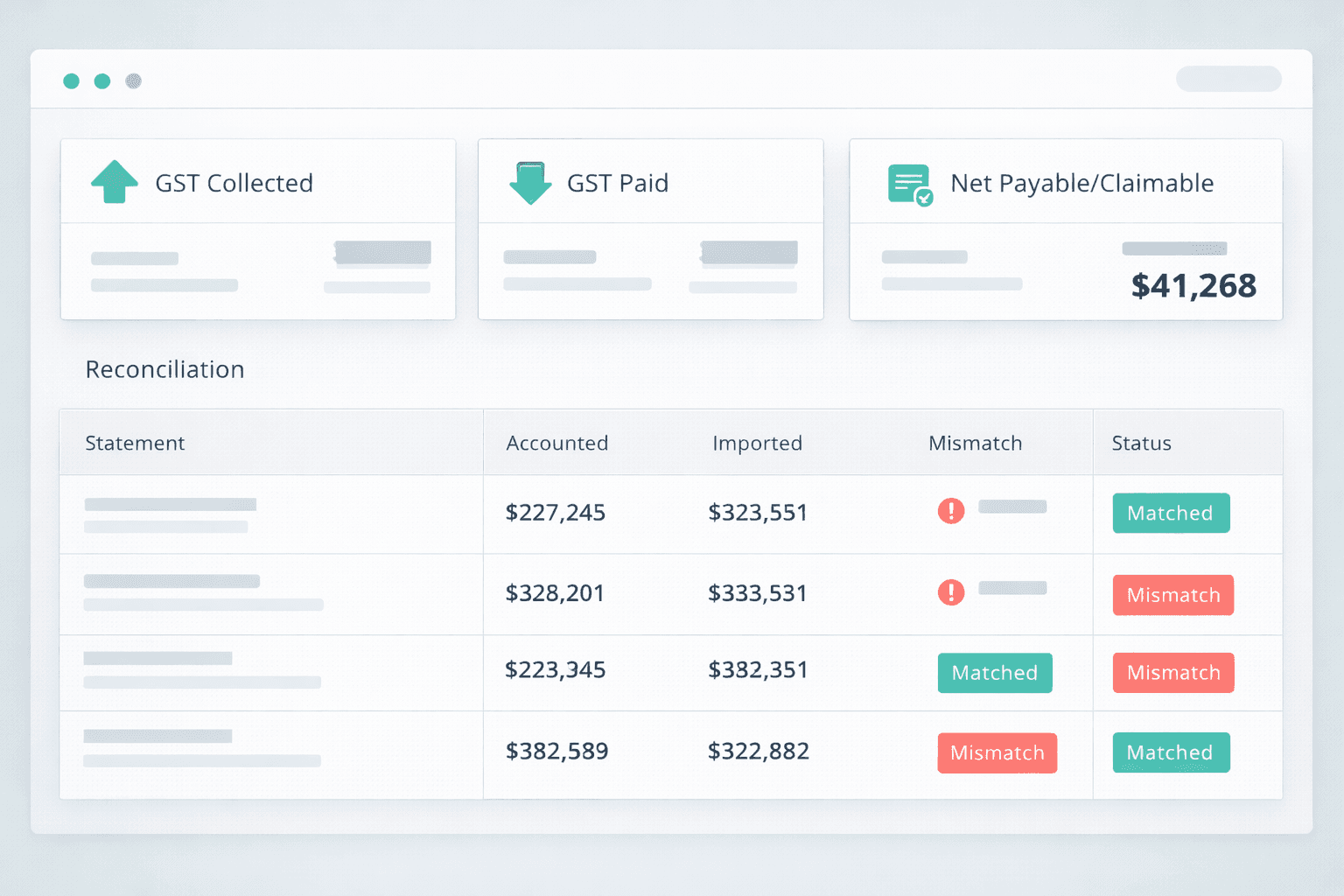Image resolution: width=1344 pixels, height=896 pixels.
Task: Click the rounded pill button in top-right corner
Action: click(1228, 79)
